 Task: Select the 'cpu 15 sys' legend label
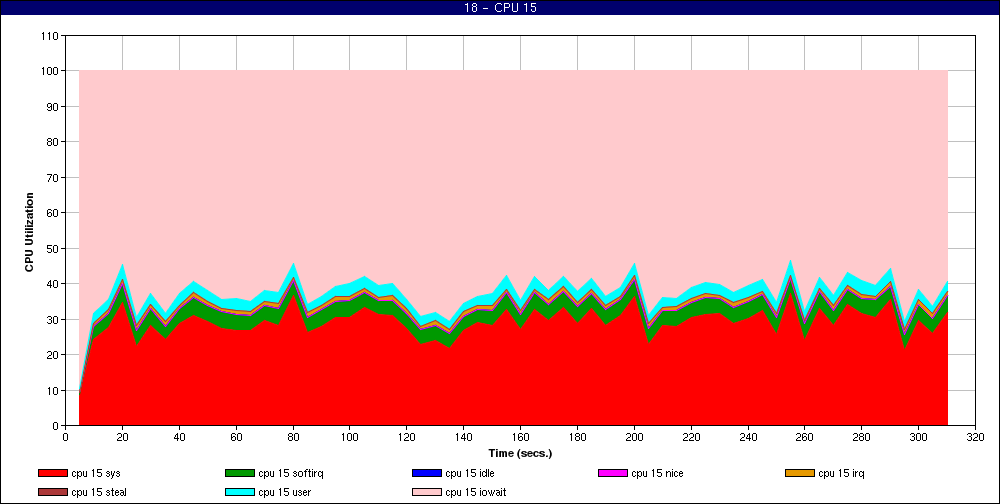[x=96, y=473]
